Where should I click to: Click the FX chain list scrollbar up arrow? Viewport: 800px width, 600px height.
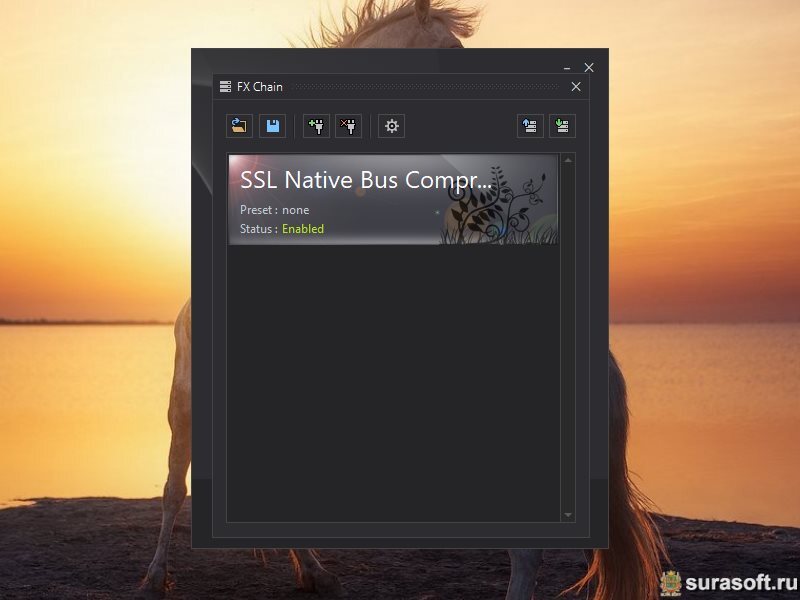pos(568,160)
